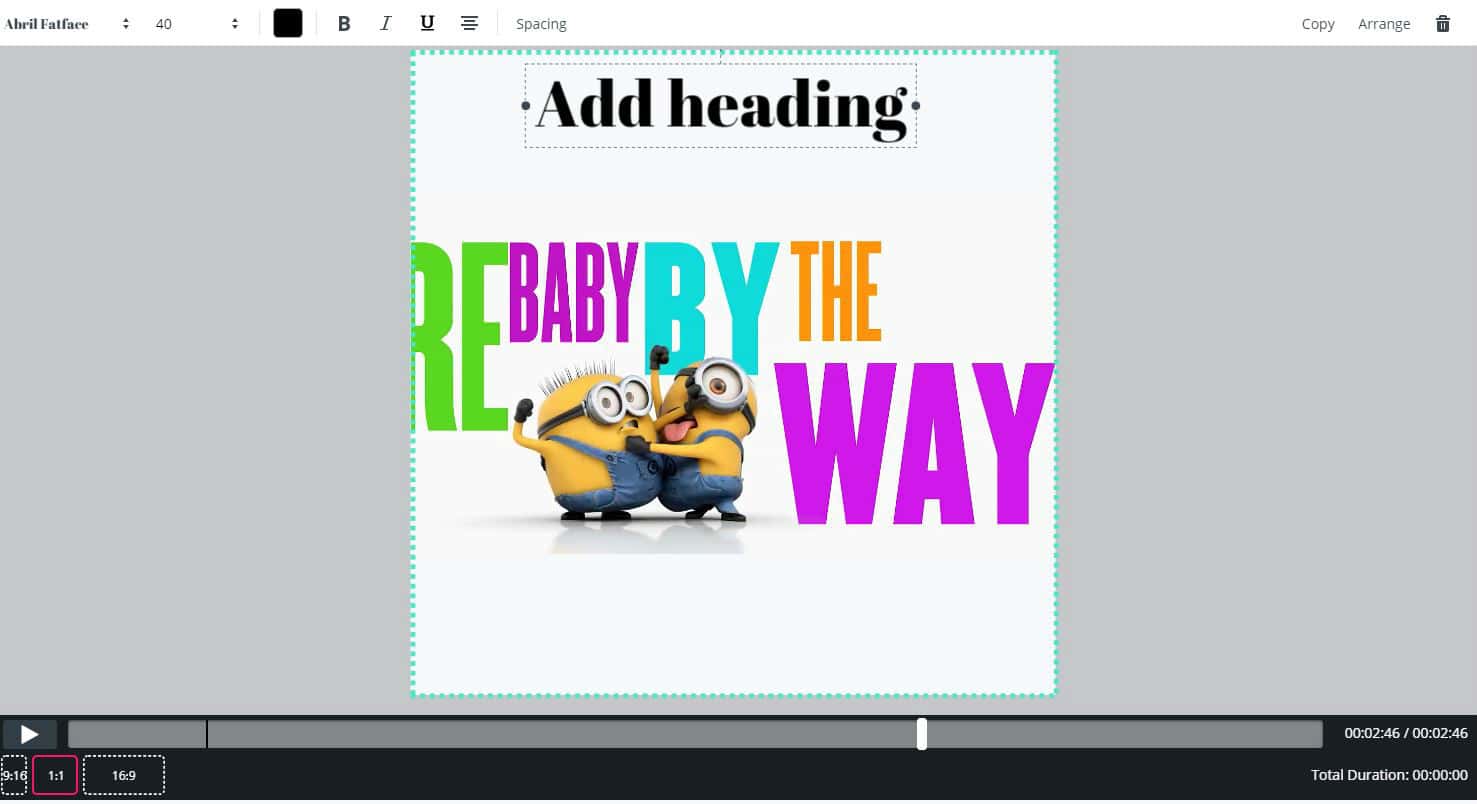Click the purple 'WAY' text on canvas
This screenshot has width=1477, height=804.
(x=915, y=444)
